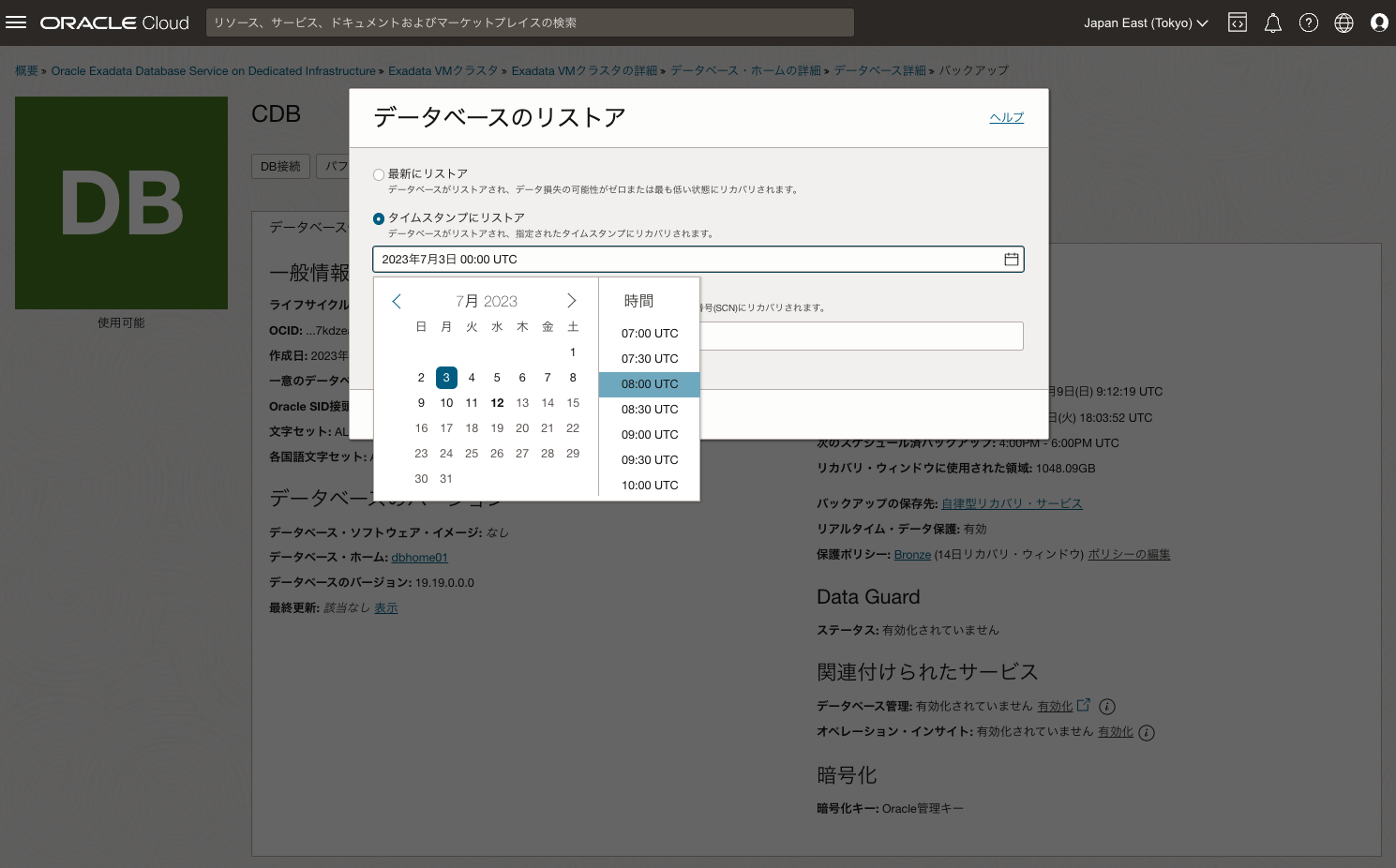The height and width of the screenshot is (868, 1396).
Task: Open the calendar picker icon in date field
Action: 1011,259
